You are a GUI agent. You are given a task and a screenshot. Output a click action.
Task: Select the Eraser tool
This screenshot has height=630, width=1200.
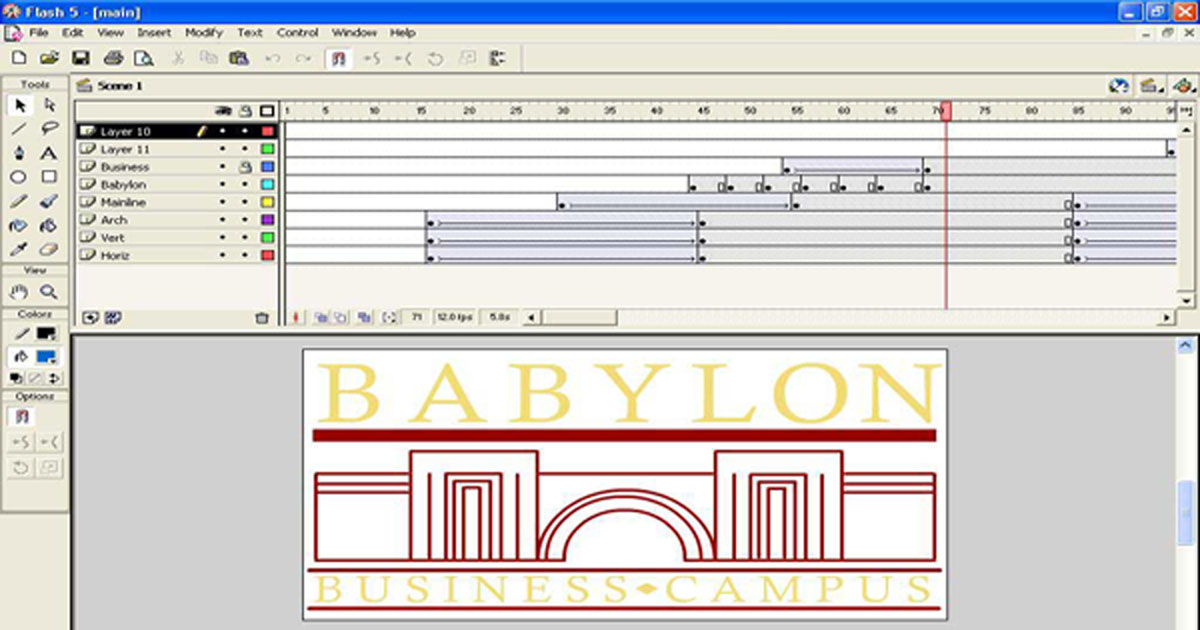click(x=49, y=250)
